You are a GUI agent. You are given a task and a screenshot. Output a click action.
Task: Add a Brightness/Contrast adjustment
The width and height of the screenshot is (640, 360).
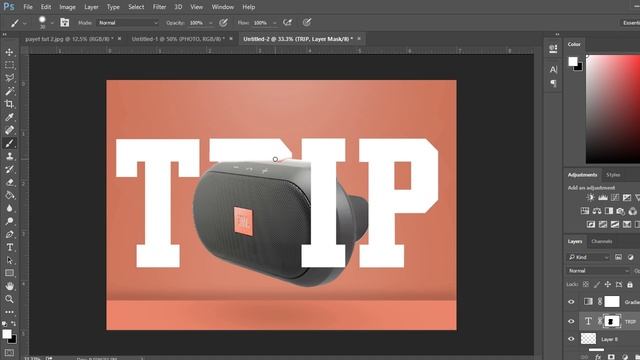coord(590,198)
